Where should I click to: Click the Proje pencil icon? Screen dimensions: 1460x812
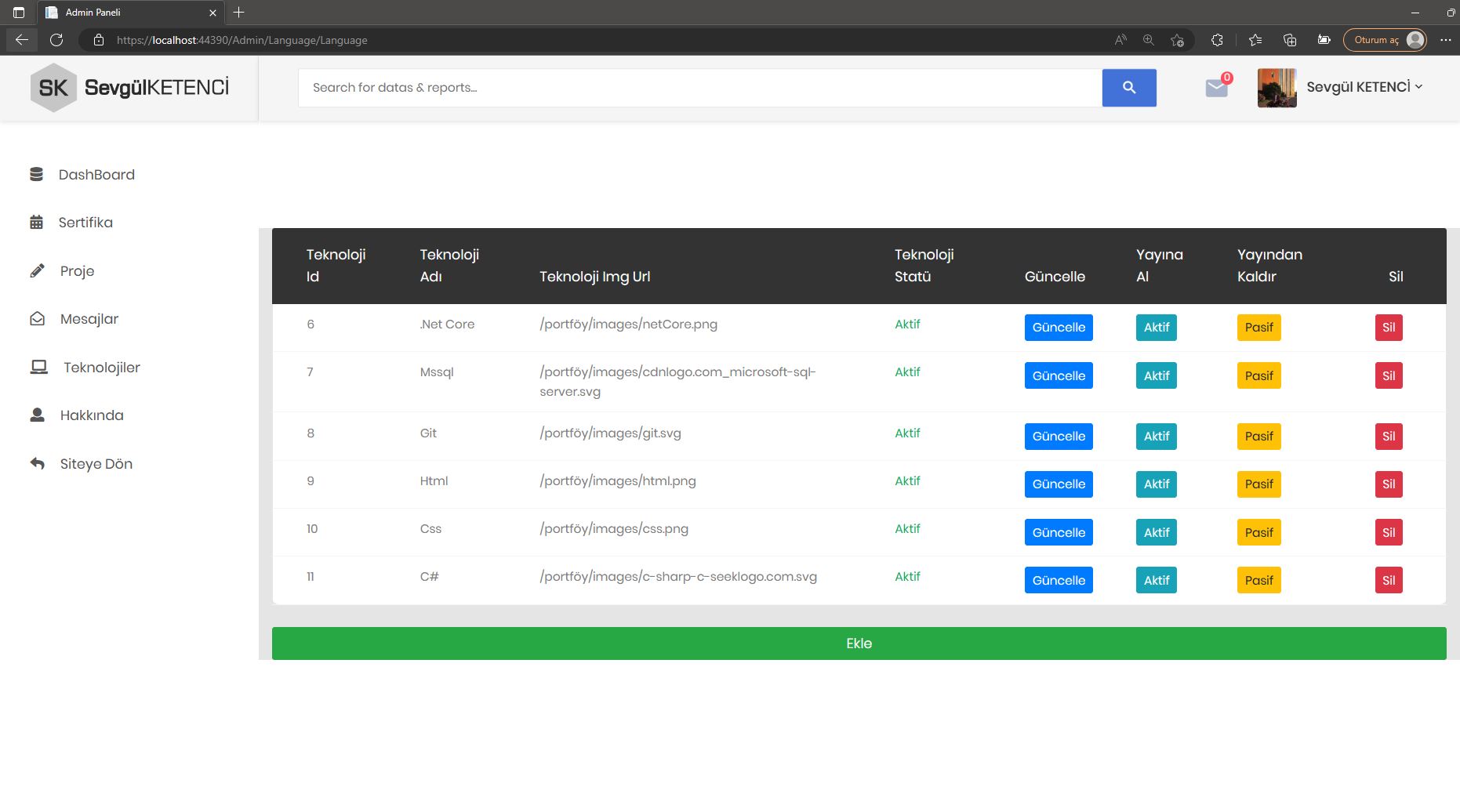coord(37,271)
